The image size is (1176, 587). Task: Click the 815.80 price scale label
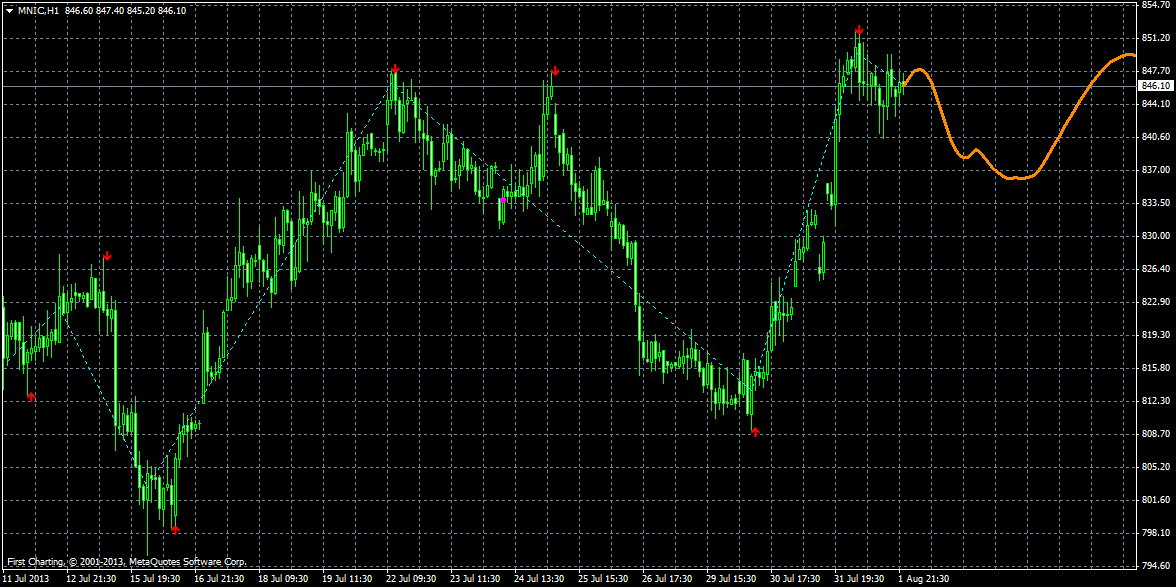[1156, 367]
